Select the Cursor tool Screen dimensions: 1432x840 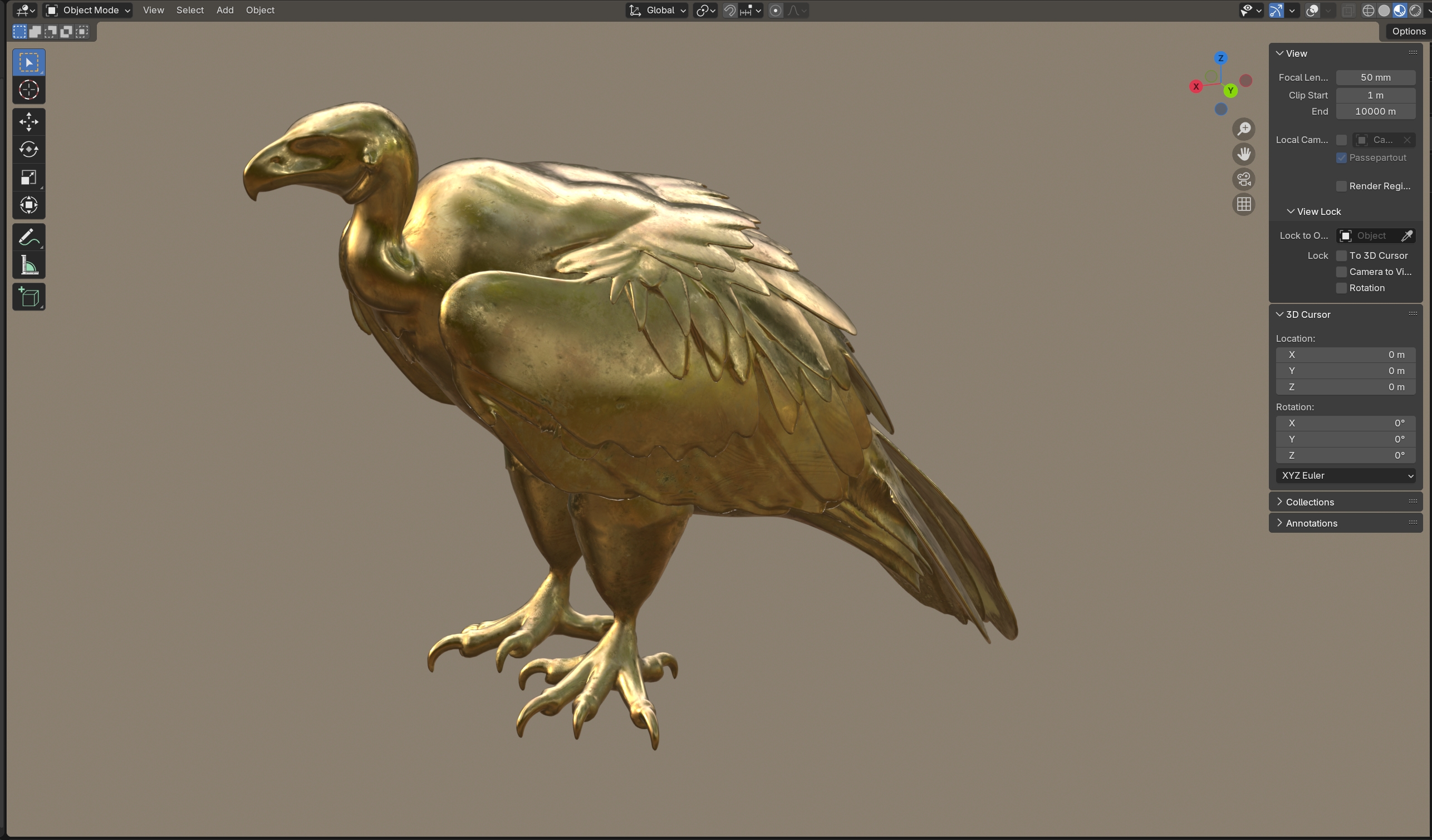(28, 90)
